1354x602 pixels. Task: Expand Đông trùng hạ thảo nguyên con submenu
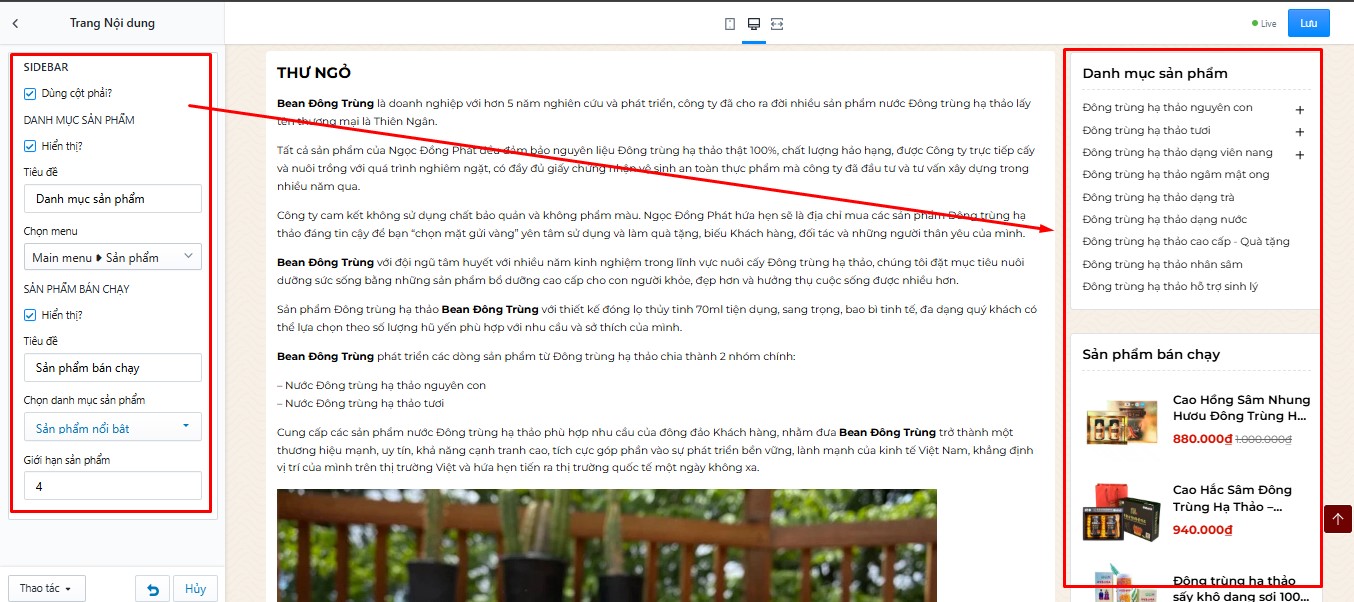pos(1300,110)
